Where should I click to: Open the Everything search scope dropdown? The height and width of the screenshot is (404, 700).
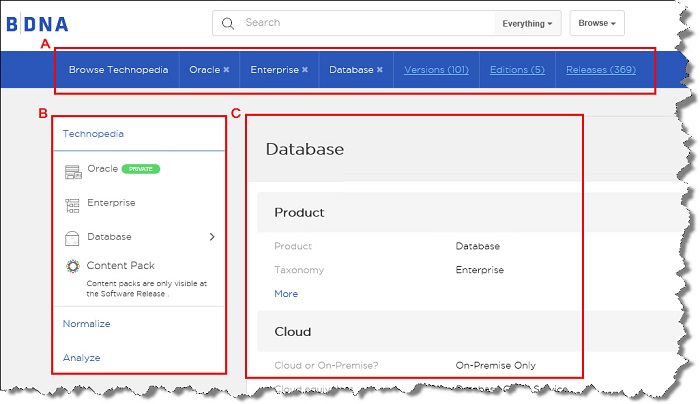coord(527,23)
